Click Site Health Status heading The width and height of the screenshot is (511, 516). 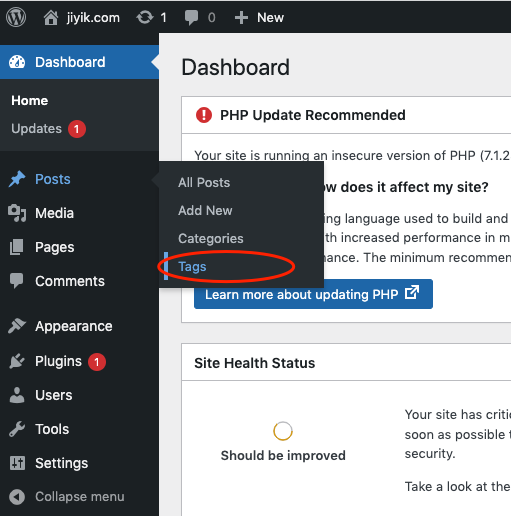pyautogui.click(x=255, y=363)
